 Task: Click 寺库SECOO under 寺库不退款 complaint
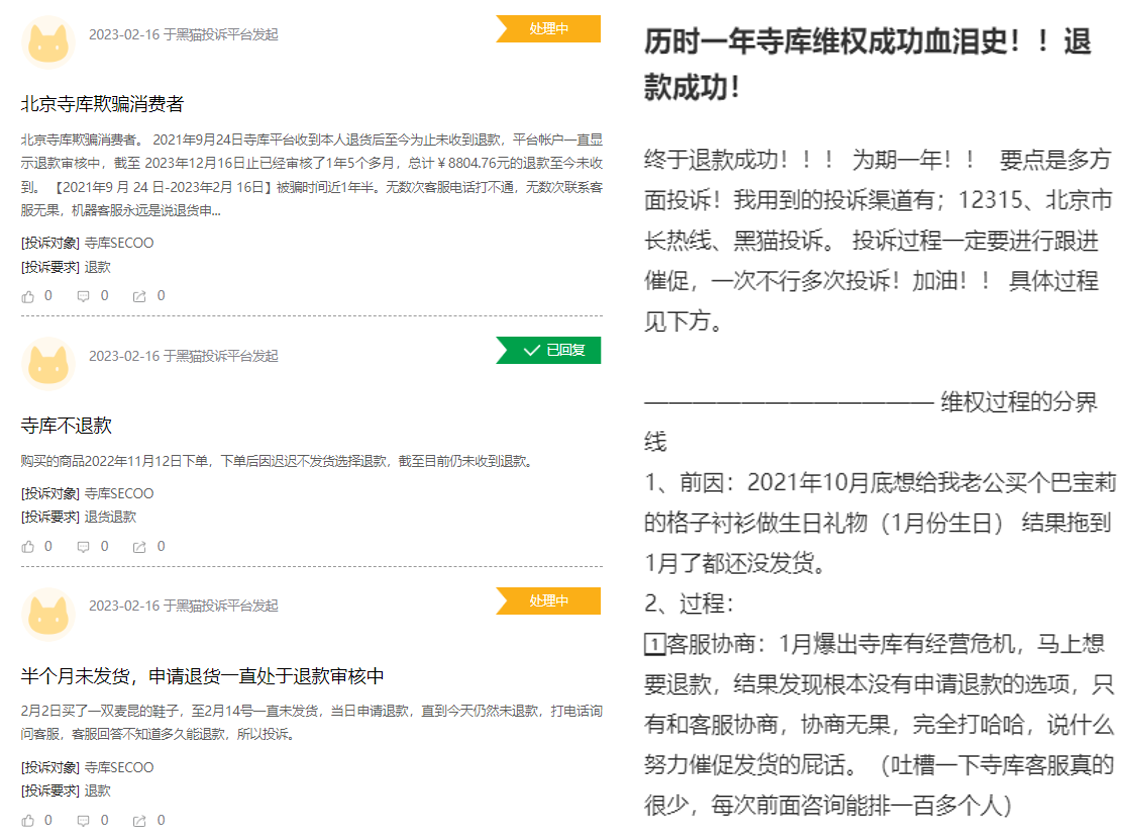119,493
